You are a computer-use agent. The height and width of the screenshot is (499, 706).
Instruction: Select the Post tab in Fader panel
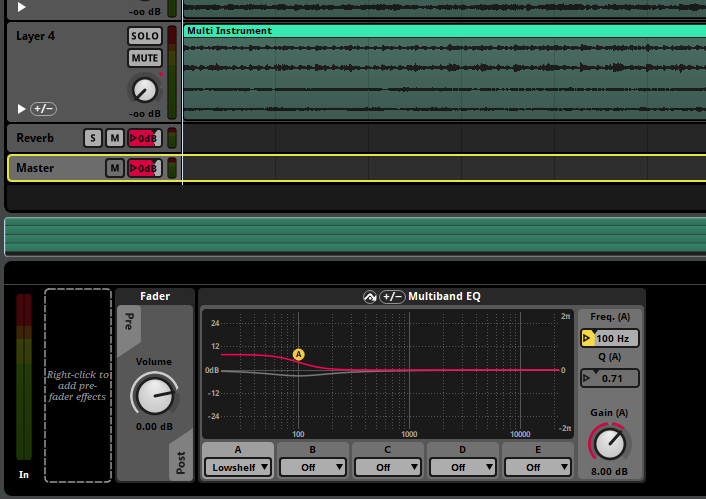click(x=181, y=463)
